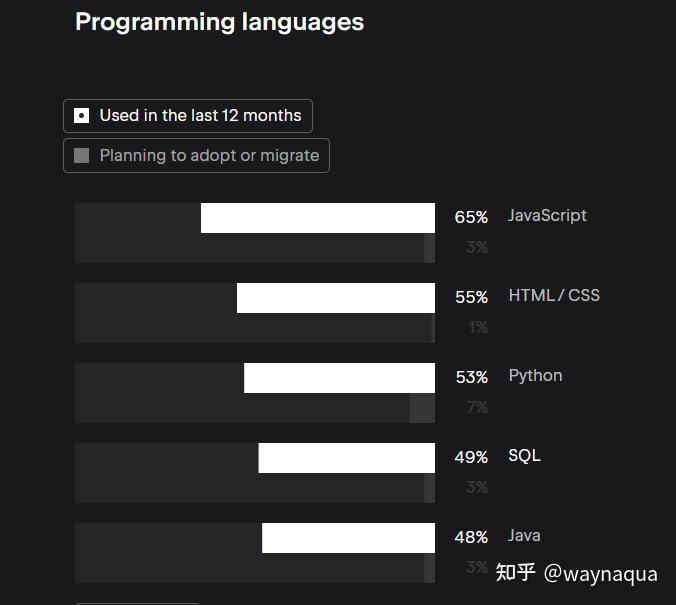The image size is (676, 605).
Task: Select the HTML / CSS label
Action: 554,296
